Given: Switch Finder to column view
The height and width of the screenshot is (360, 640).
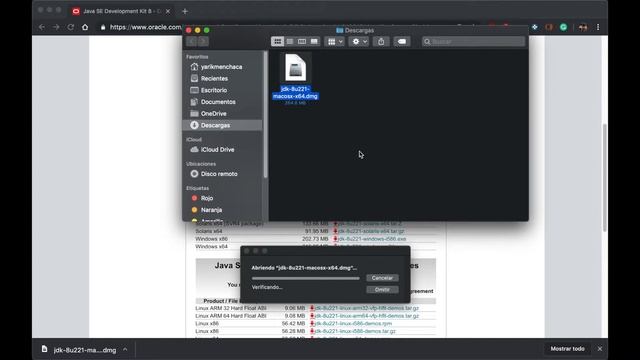Looking at the screenshot, I should coord(302,41).
